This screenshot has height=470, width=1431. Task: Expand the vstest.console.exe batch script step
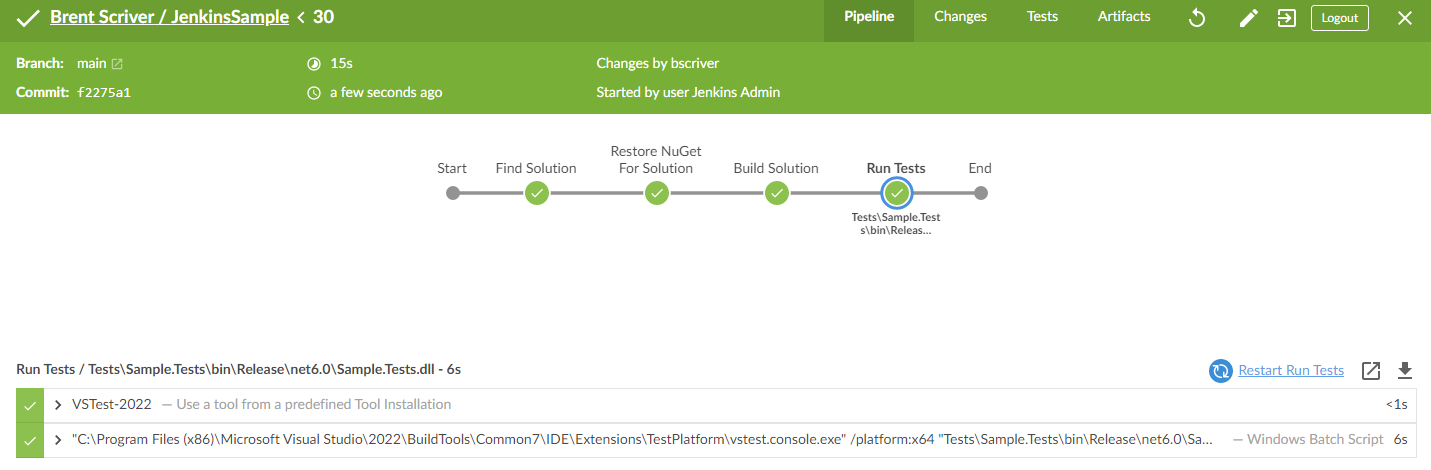click(x=58, y=440)
